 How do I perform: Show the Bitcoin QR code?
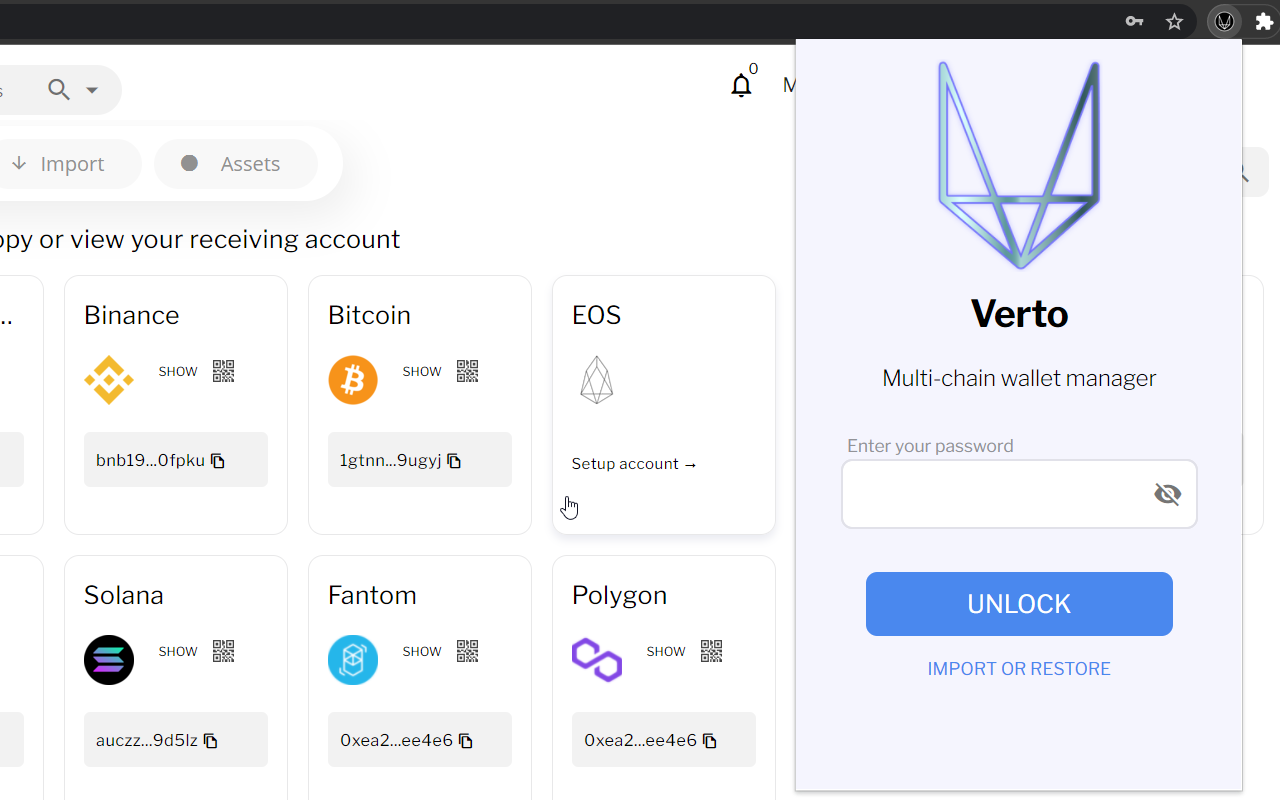click(467, 371)
